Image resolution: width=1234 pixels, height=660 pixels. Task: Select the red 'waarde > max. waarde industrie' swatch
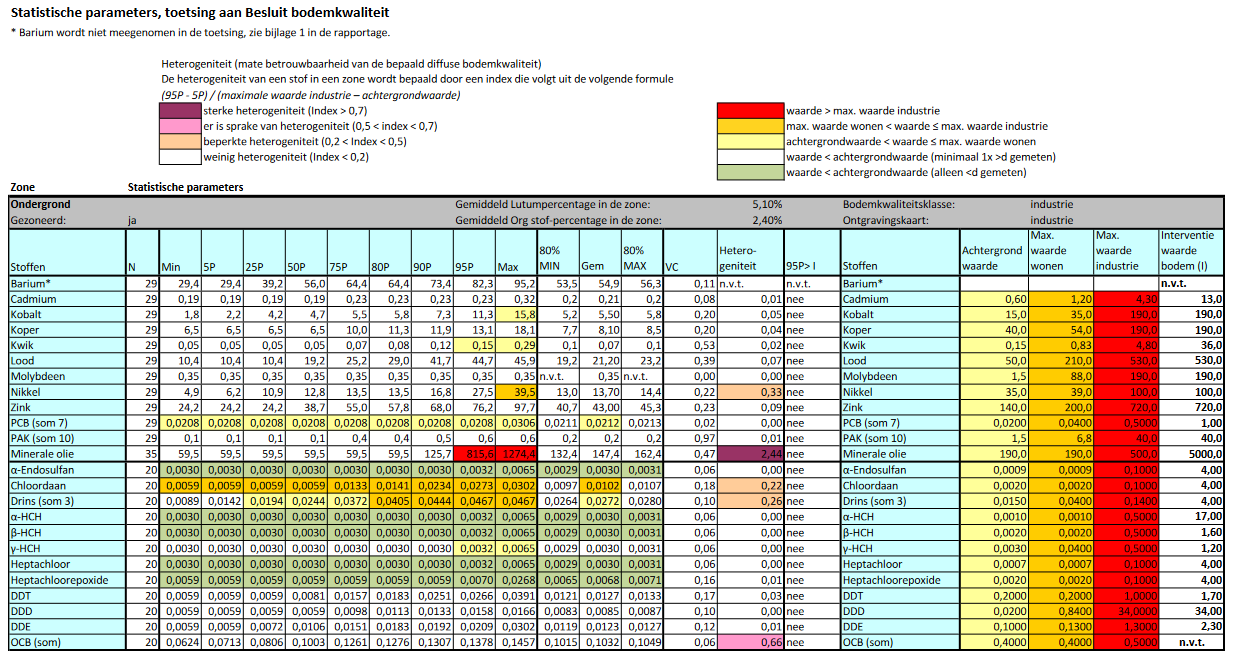750,111
